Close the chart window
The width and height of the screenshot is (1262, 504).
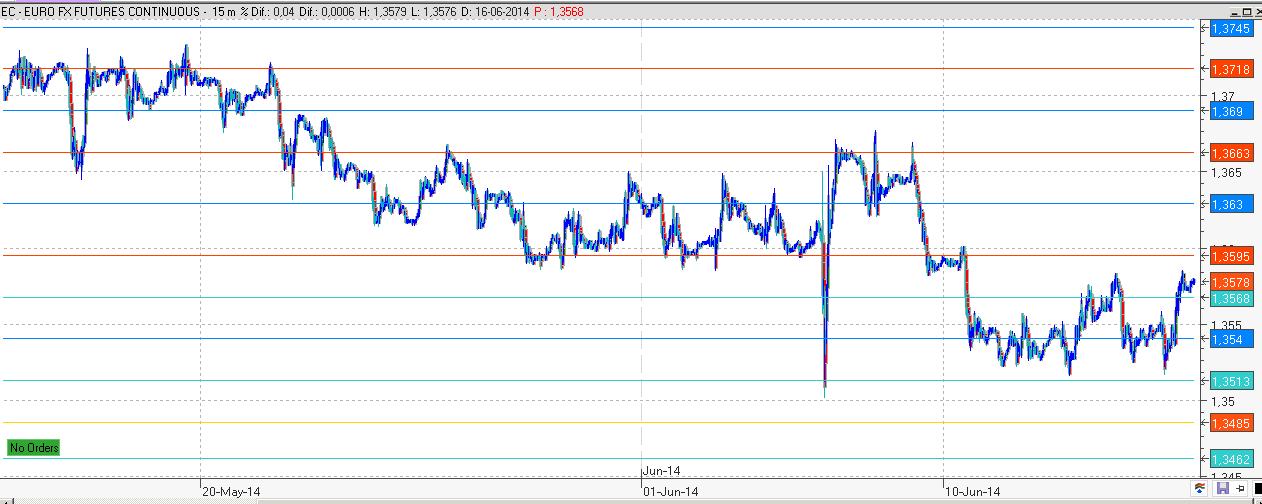pyautogui.click(x=1258, y=11)
